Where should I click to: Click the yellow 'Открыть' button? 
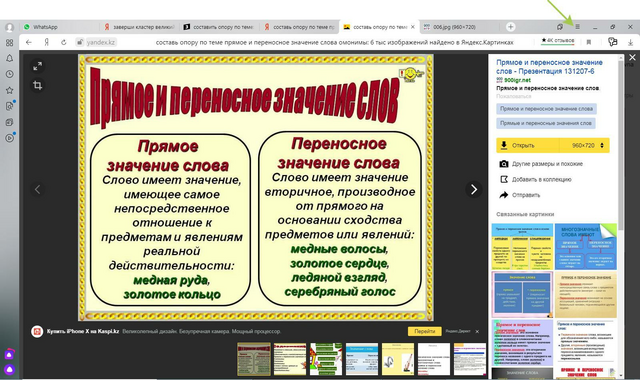point(528,145)
